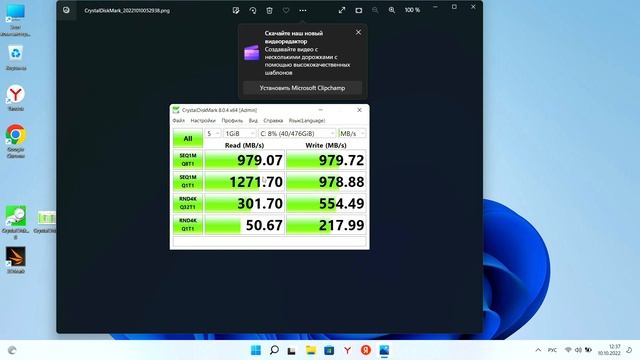Switch to the Photos app taskbar icon
This screenshot has height=360, width=640.
384,350
